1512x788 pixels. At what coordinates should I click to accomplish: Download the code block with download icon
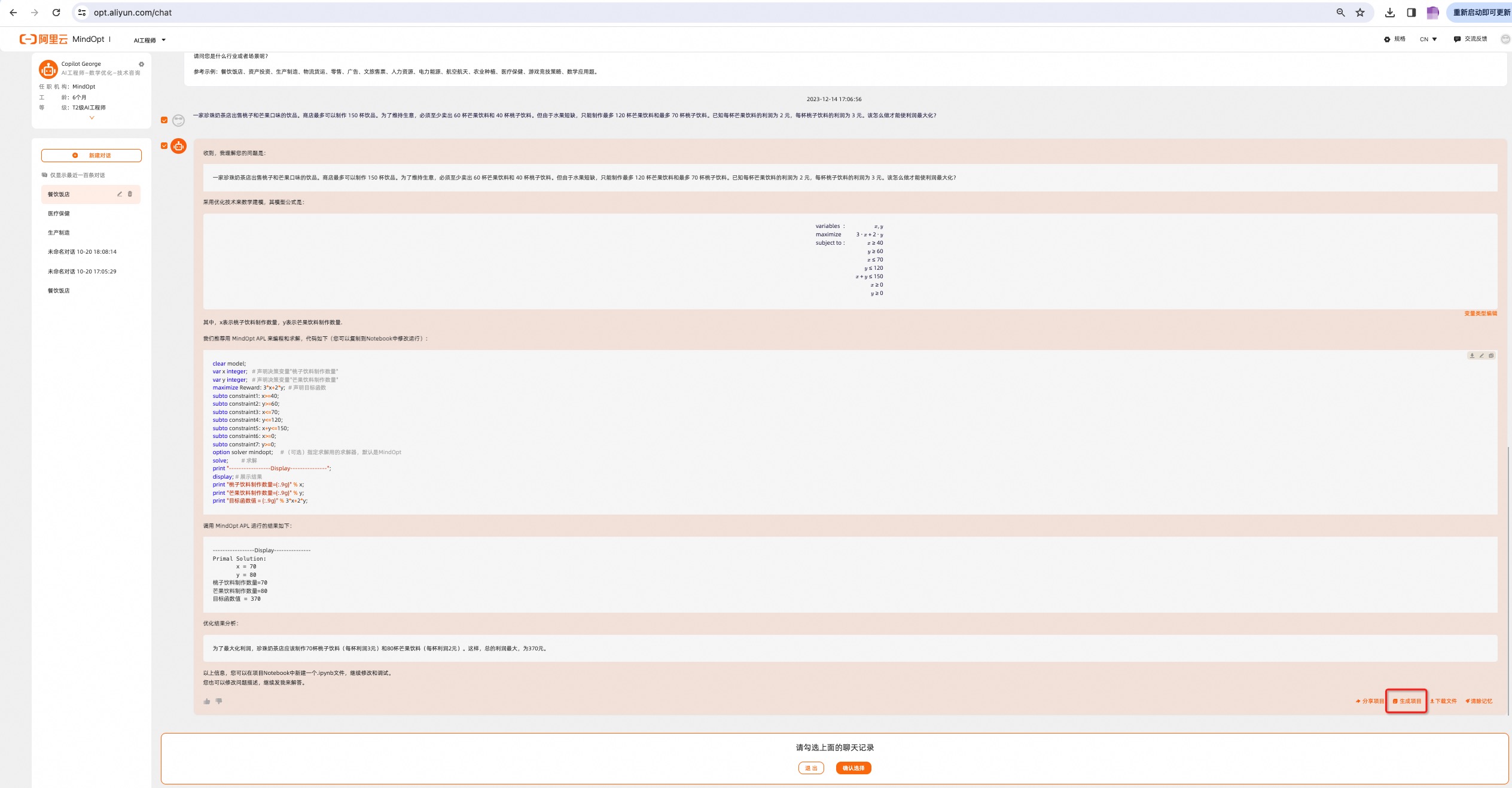click(1472, 355)
